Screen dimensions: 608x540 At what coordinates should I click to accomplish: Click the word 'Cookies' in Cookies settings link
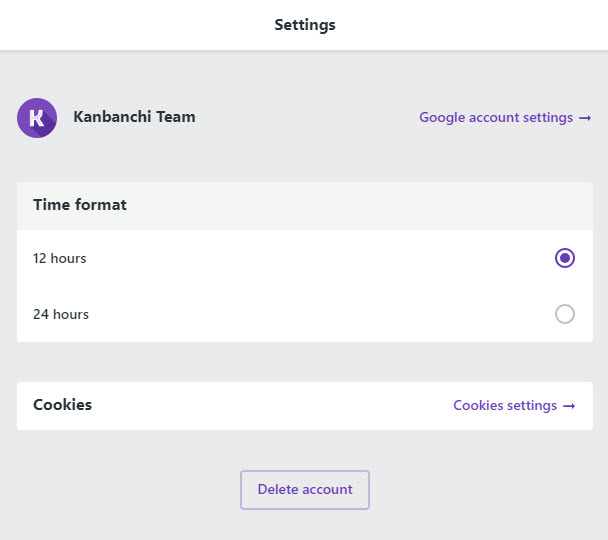pyautogui.click(x=478, y=405)
